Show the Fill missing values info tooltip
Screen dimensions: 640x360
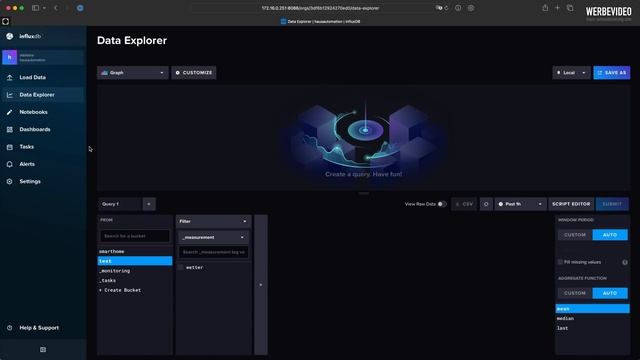[x=624, y=262]
